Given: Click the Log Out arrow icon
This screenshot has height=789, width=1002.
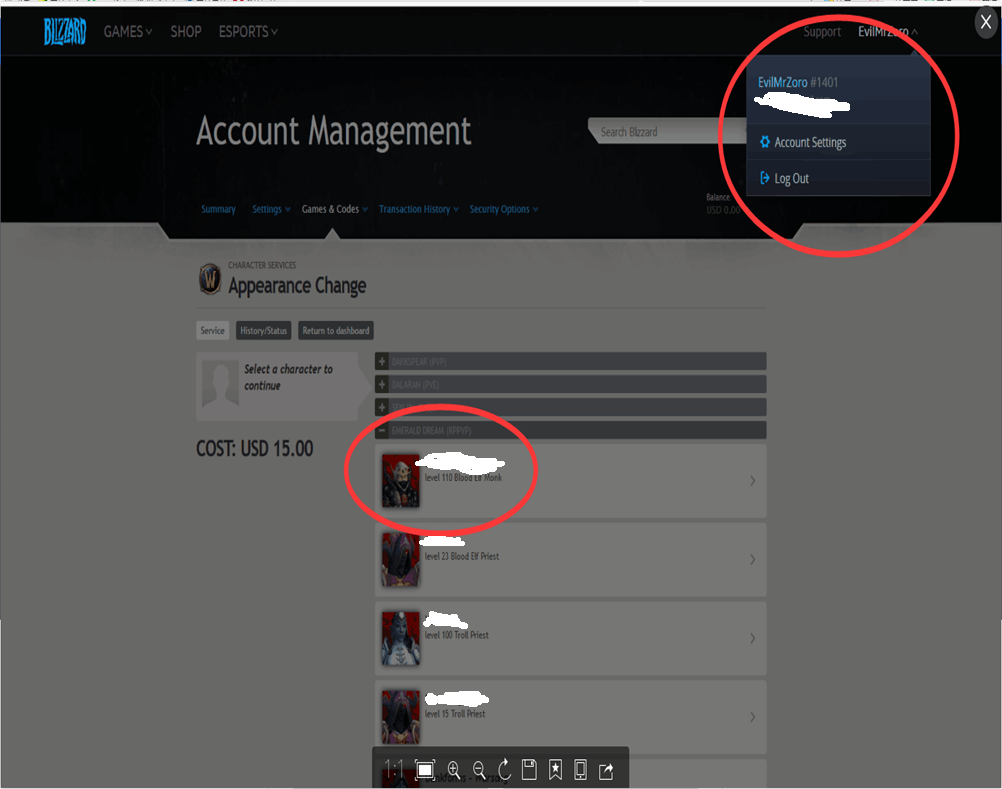Looking at the screenshot, I should pyautogui.click(x=764, y=178).
